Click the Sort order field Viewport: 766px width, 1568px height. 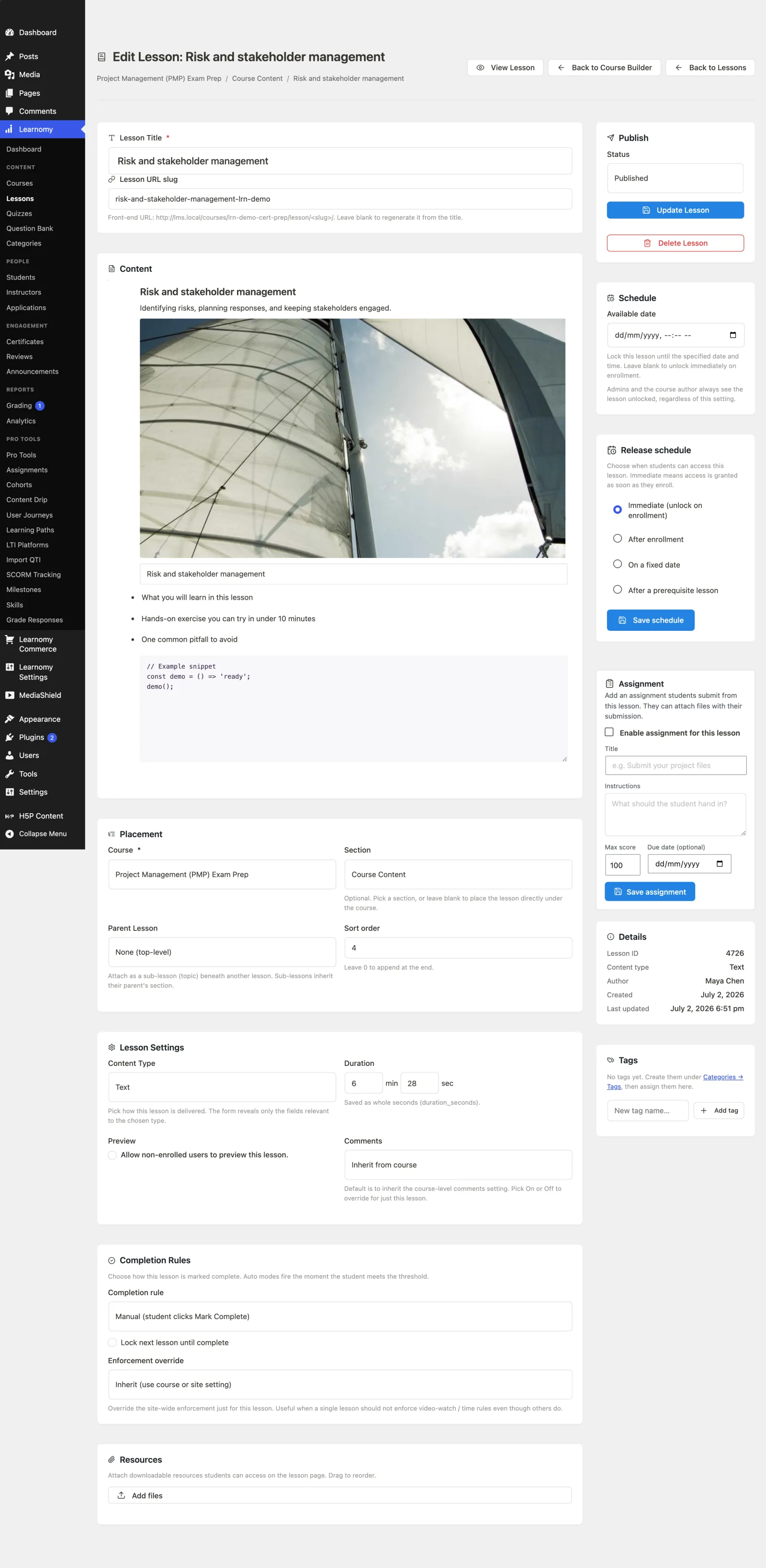point(458,948)
